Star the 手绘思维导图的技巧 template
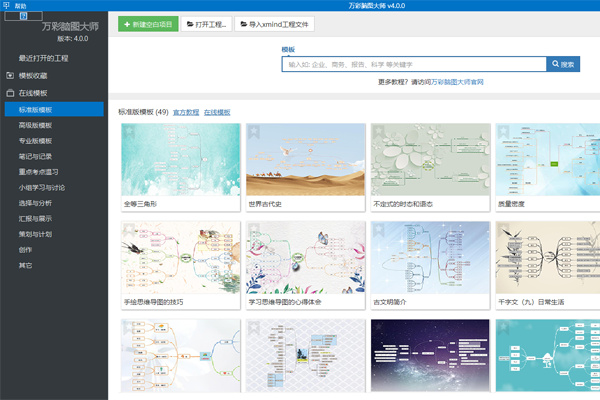Image resolution: width=600 pixels, height=400 pixels. tap(128, 229)
